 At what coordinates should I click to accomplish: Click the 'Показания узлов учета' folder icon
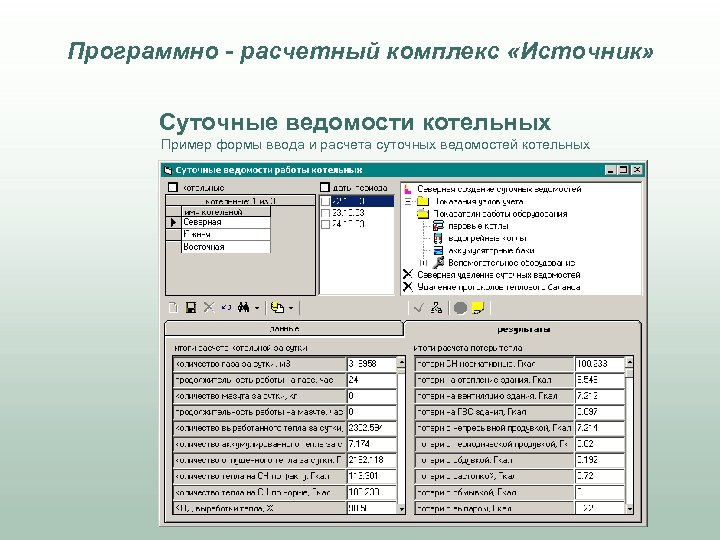[x=423, y=201]
